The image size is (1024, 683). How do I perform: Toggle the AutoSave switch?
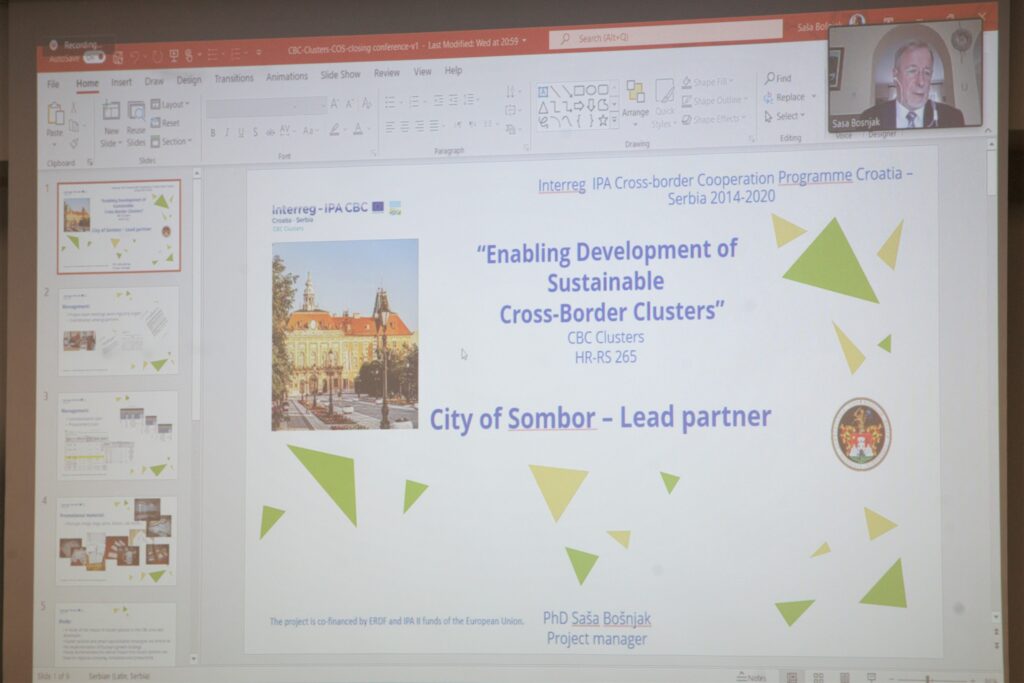[x=94, y=57]
